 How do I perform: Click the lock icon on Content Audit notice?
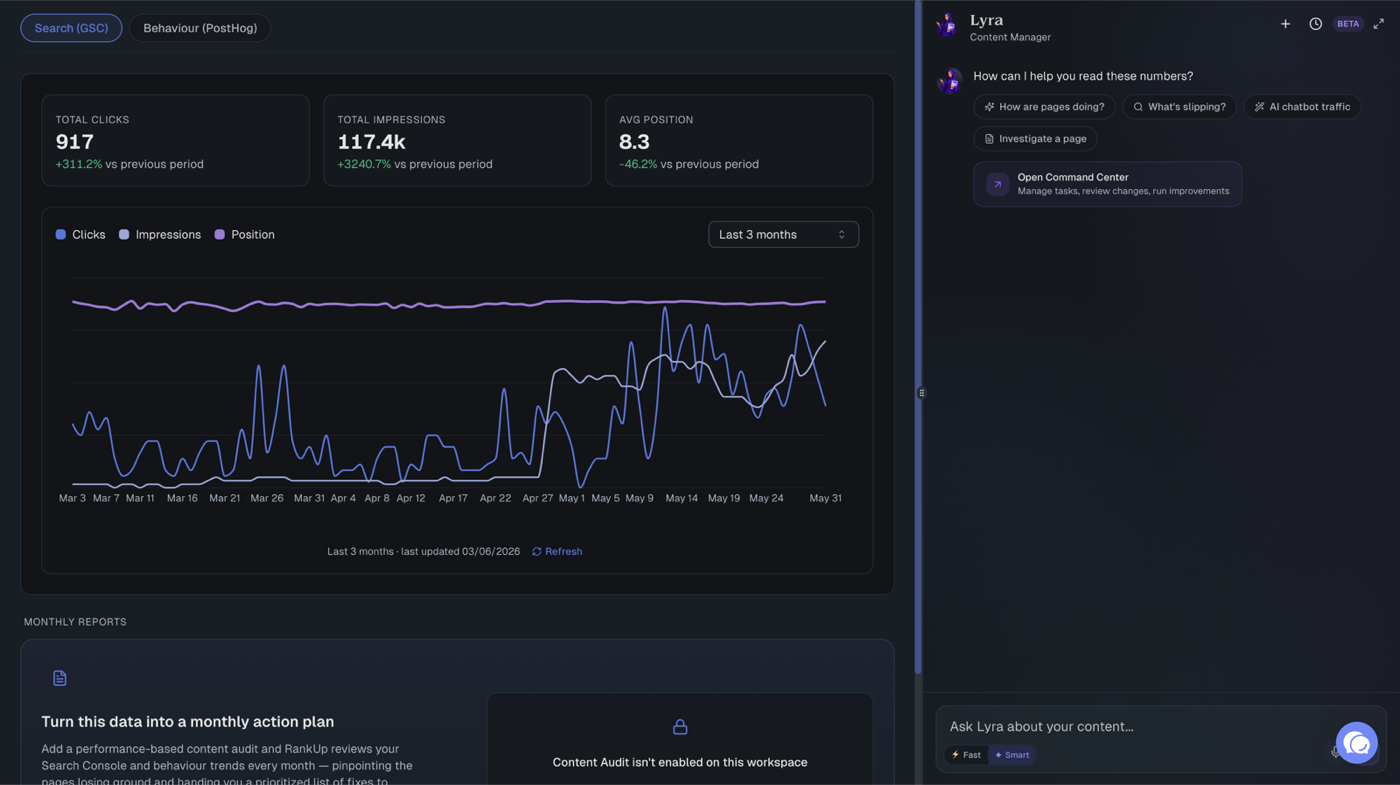pos(680,727)
